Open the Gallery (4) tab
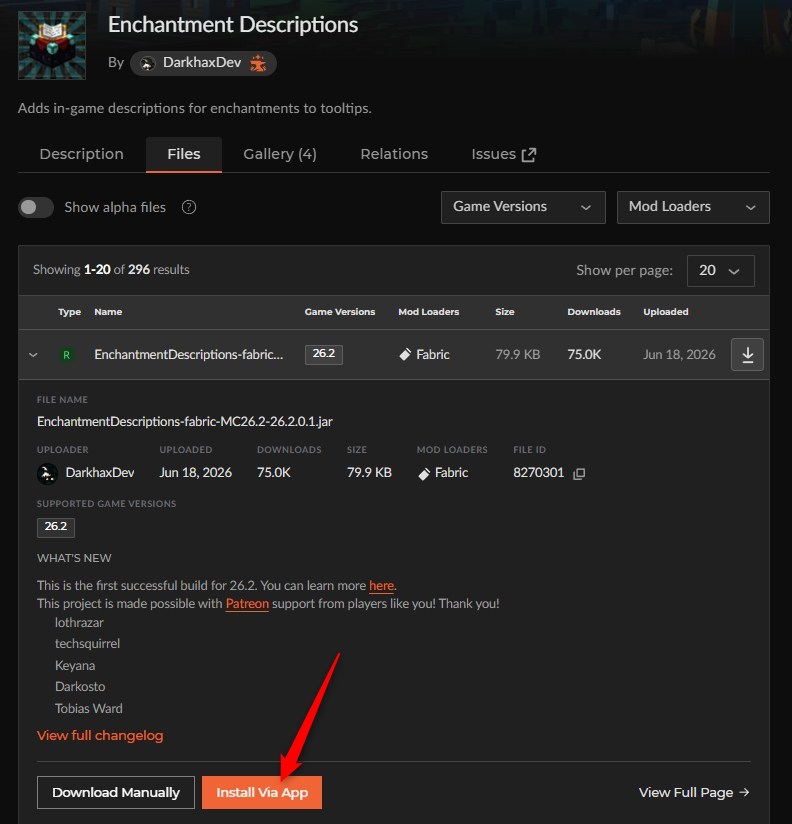Image resolution: width=792 pixels, height=824 pixels. (x=280, y=154)
